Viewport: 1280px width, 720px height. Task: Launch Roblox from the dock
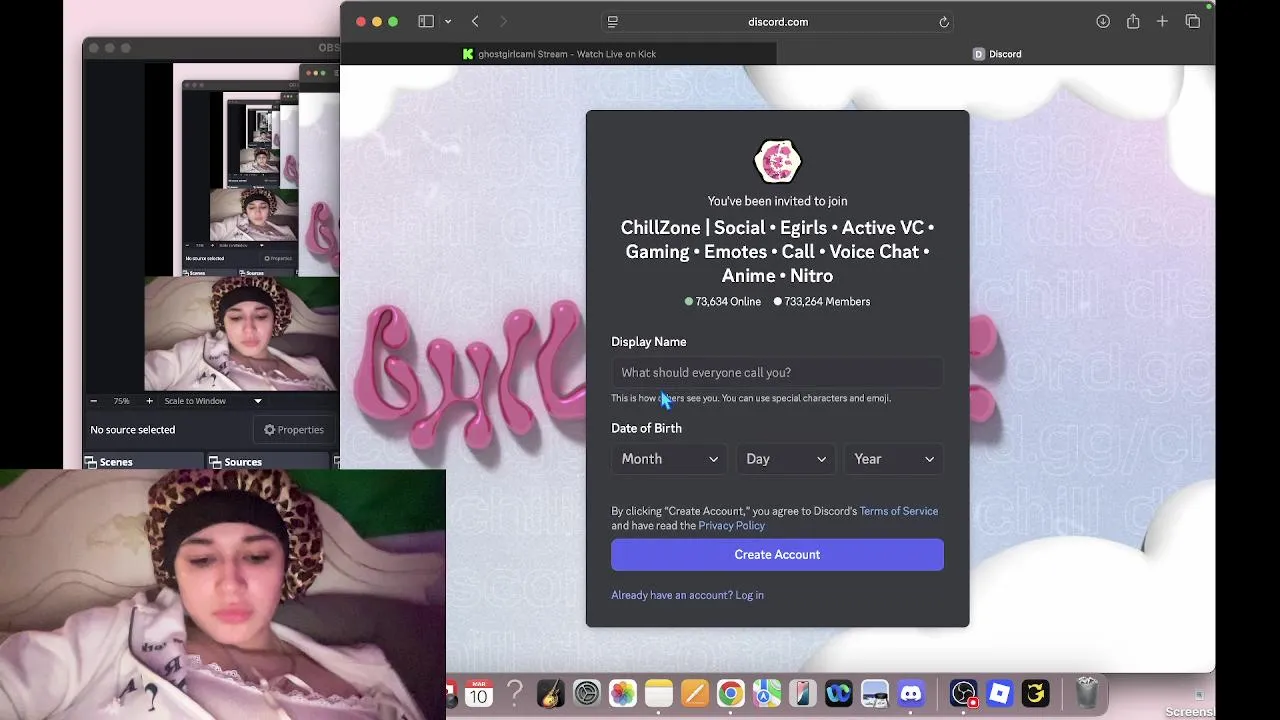pyautogui.click(x=999, y=693)
